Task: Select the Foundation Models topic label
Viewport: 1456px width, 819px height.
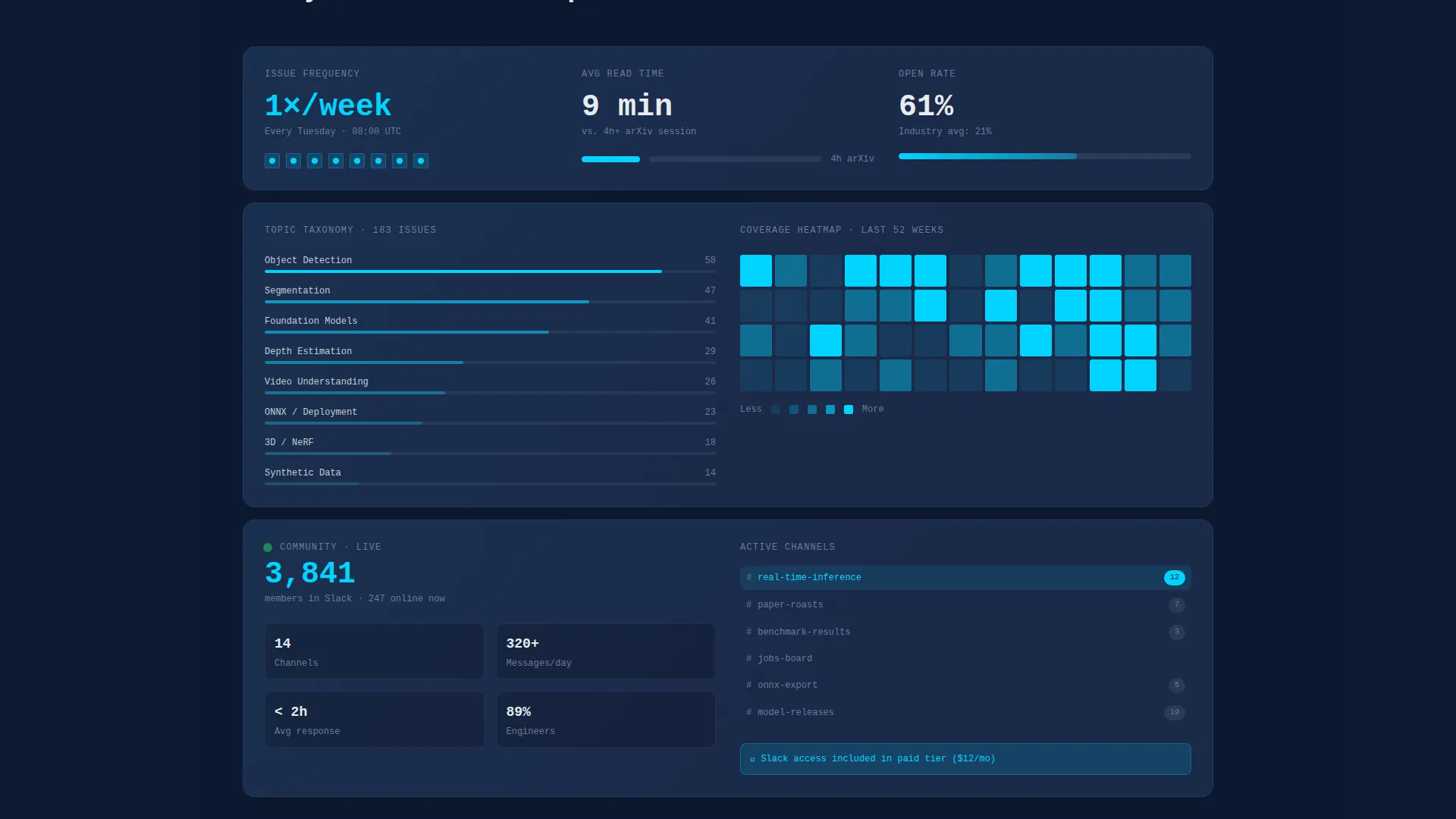Action: [311, 321]
